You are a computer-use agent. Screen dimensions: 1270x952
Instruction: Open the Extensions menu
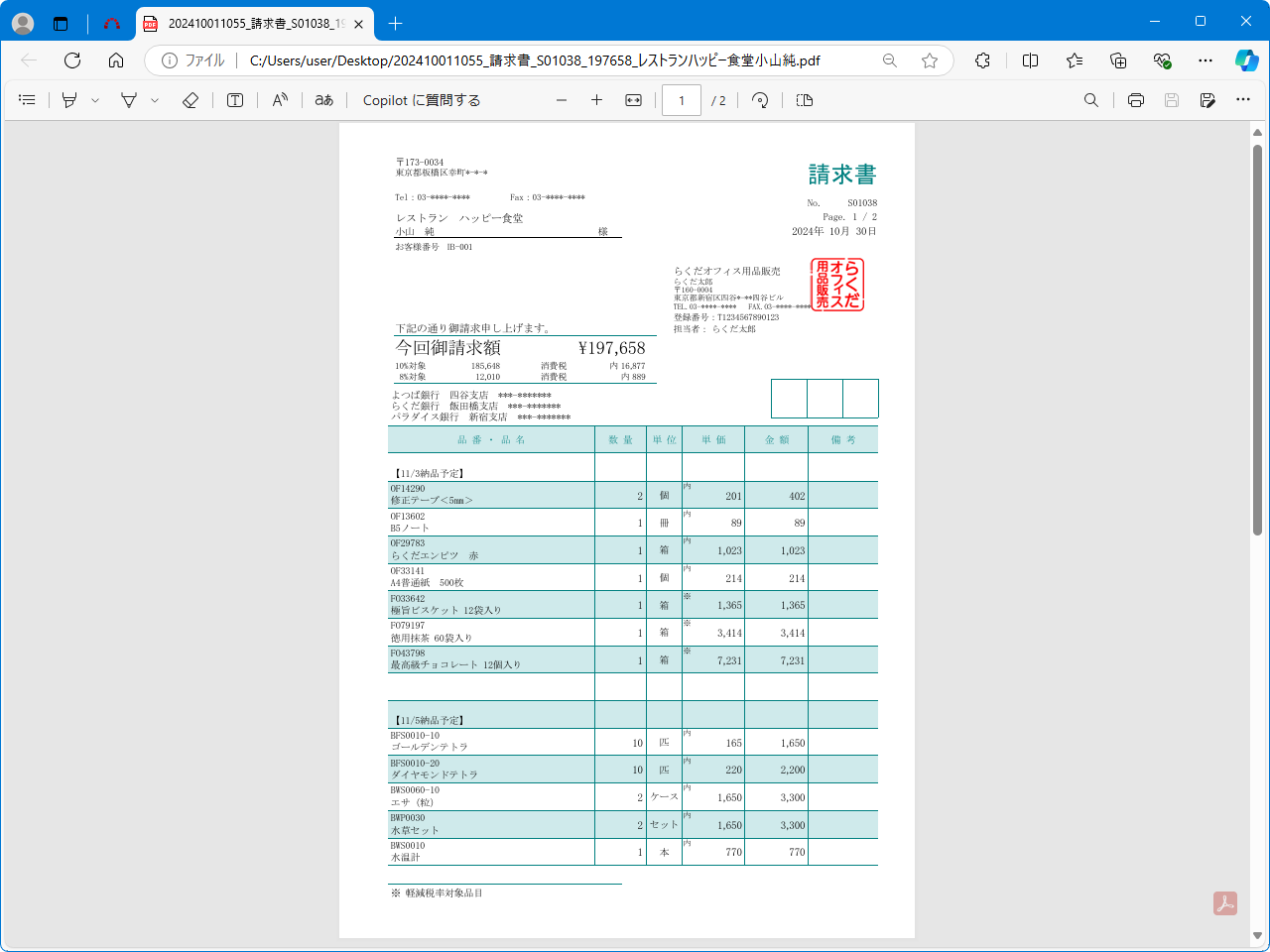point(982,60)
